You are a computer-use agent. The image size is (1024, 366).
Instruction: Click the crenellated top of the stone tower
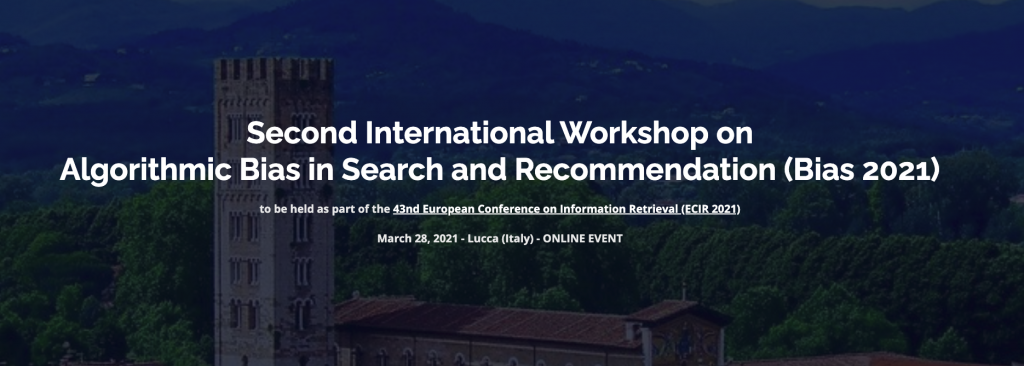point(274,69)
